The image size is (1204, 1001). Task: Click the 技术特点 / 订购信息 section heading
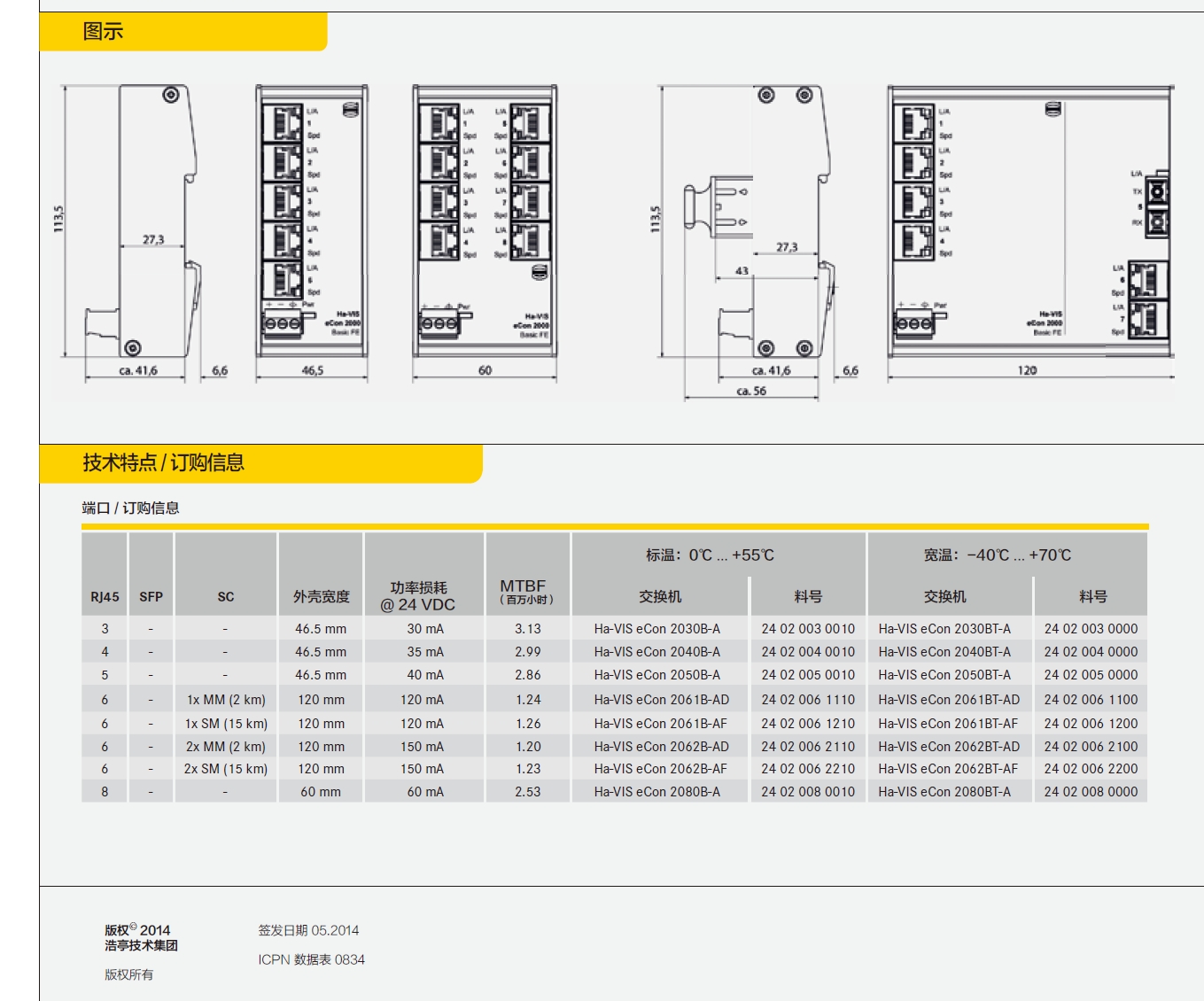coord(163,462)
